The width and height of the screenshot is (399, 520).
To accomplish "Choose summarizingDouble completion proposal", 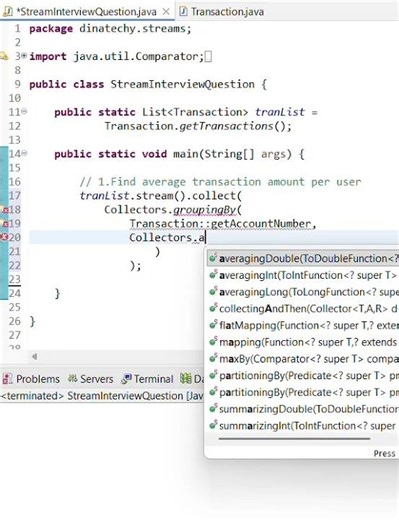I will point(303,409).
